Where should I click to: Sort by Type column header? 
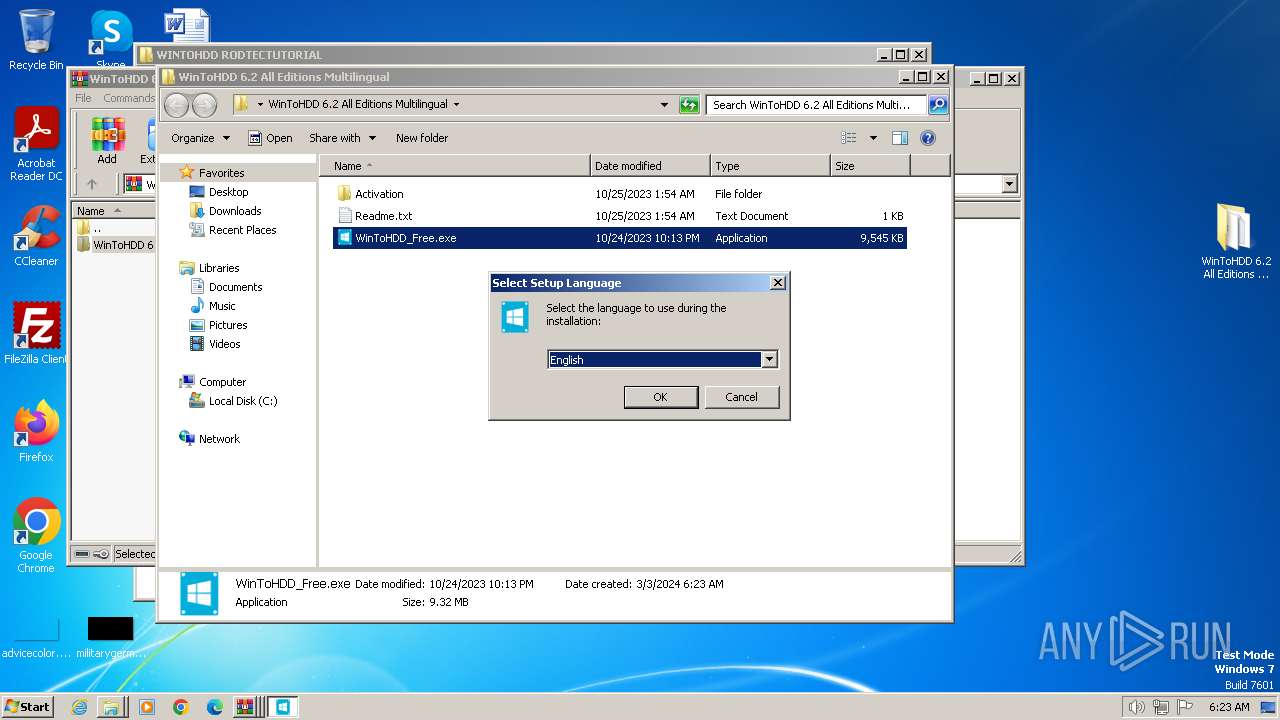tap(770, 166)
